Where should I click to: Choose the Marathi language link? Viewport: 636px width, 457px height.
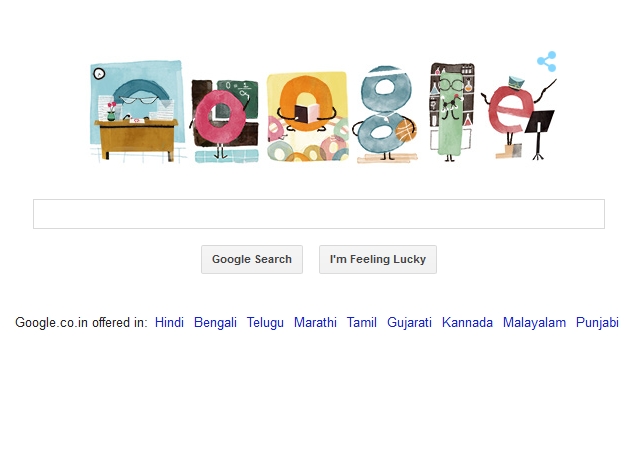click(315, 323)
